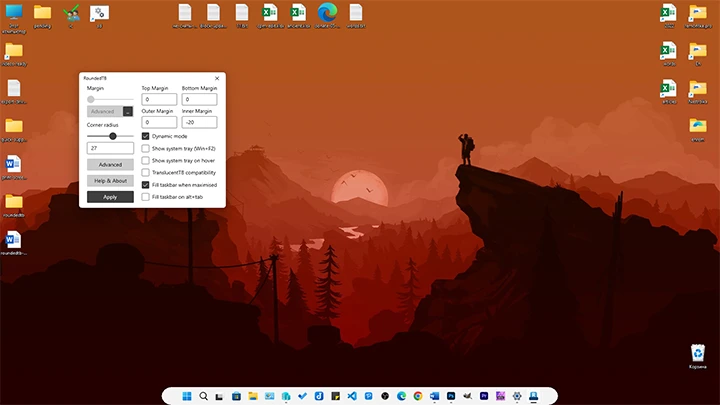Launch Premiere Pro from the taskbar
The width and height of the screenshot is (720, 405).
pyautogui.click(x=484, y=396)
